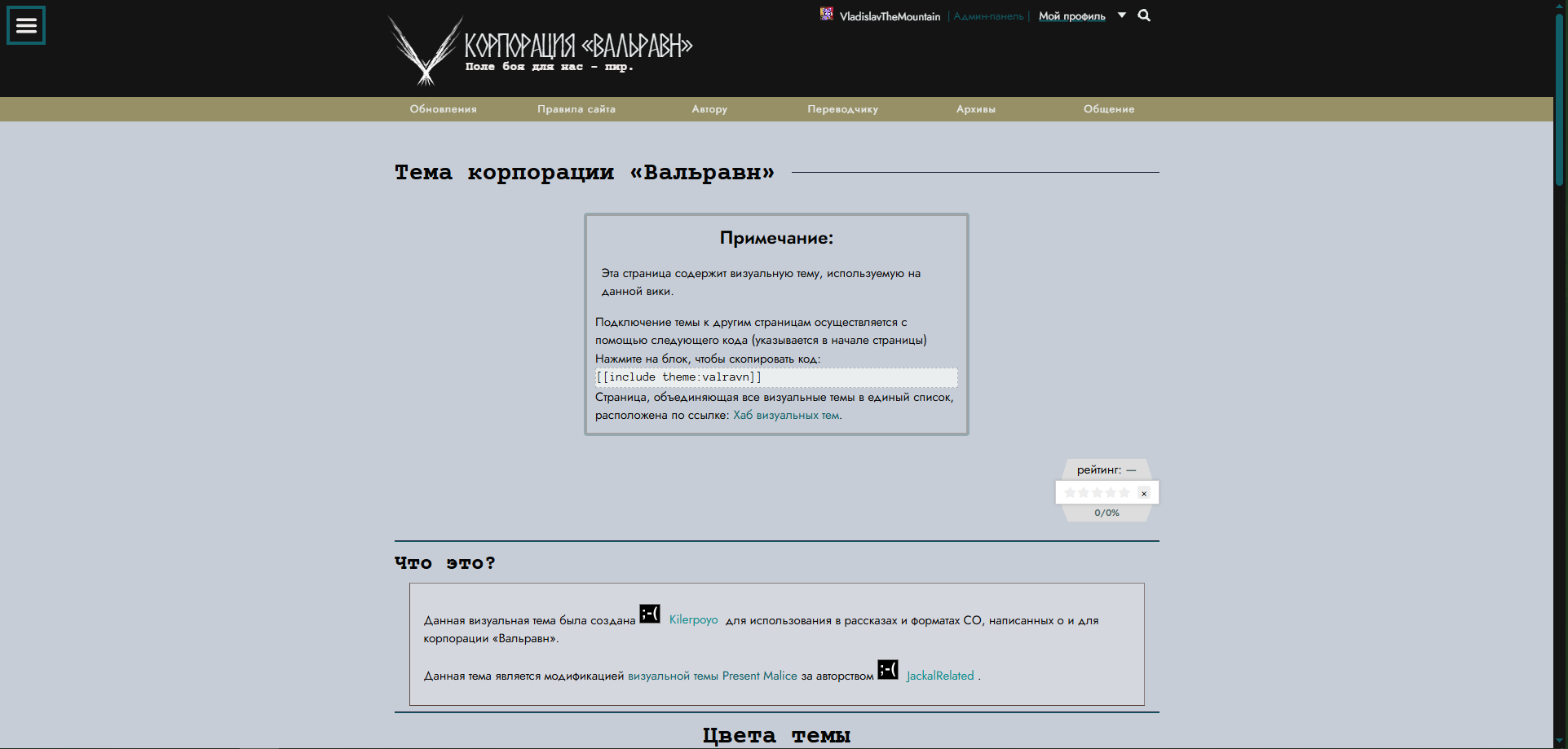
Task: Click VladislavTheMountain's small avatar icon
Action: pos(827,14)
